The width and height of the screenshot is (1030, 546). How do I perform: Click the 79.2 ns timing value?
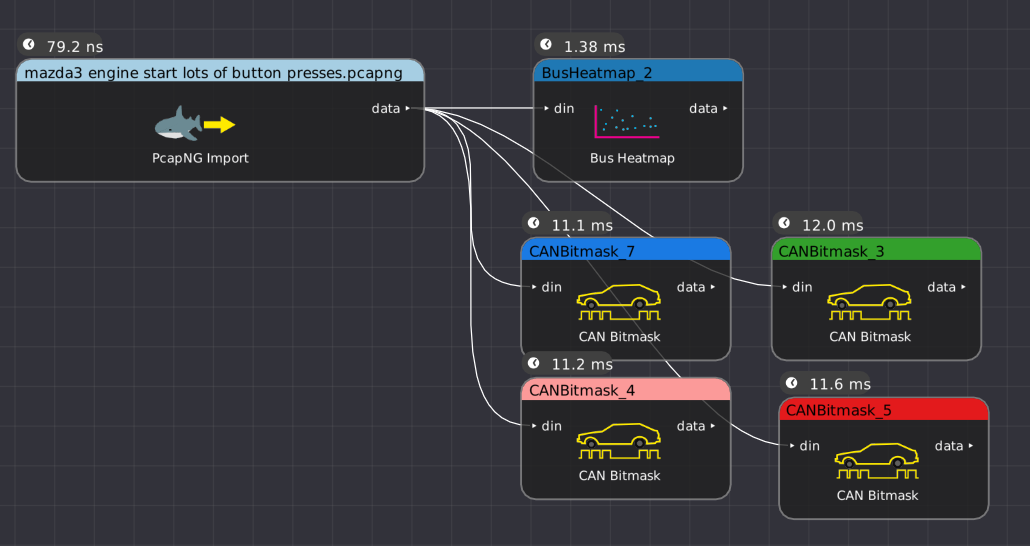pyautogui.click(x=75, y=47)
